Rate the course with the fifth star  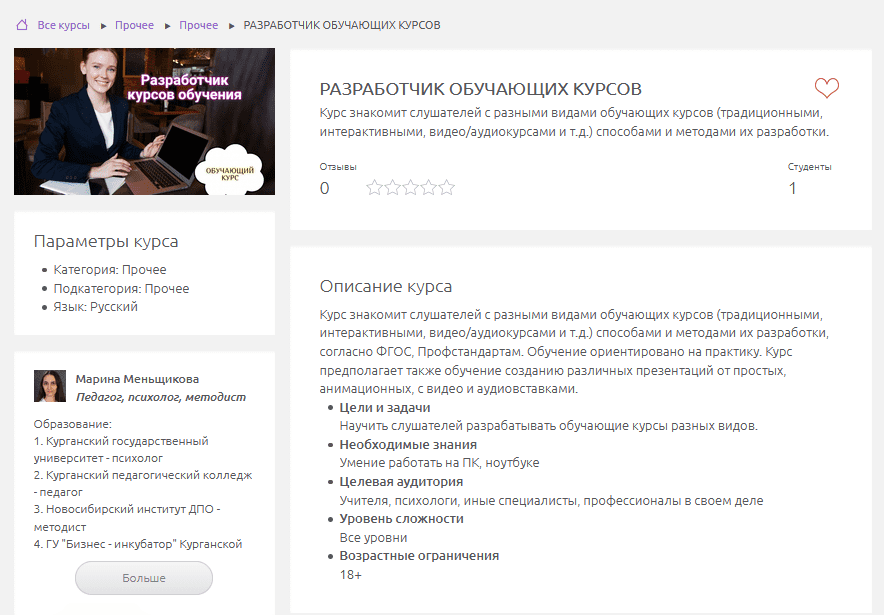(x=447, y=187)
